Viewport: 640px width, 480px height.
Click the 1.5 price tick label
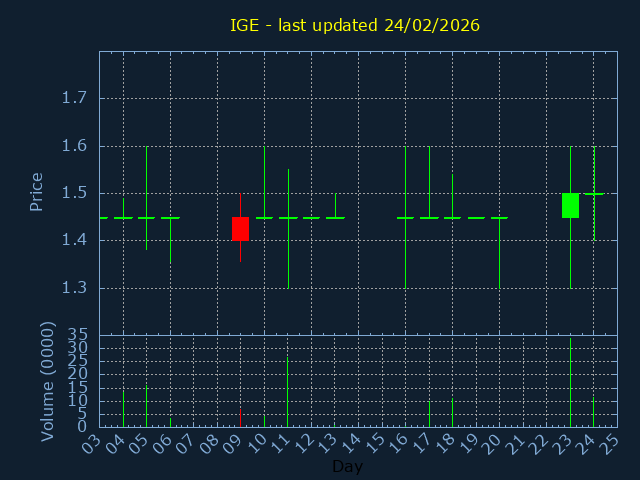74,193
